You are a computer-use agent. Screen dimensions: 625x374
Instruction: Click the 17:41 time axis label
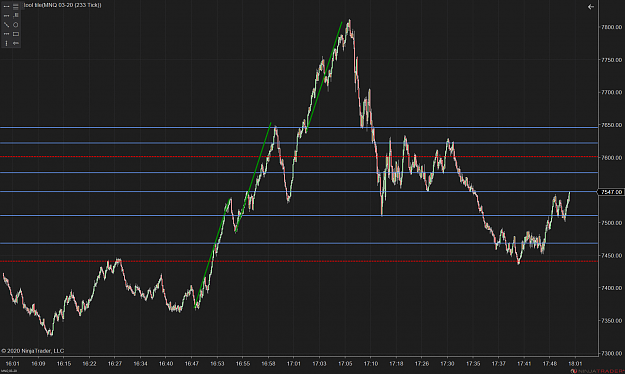click(524, 364)
